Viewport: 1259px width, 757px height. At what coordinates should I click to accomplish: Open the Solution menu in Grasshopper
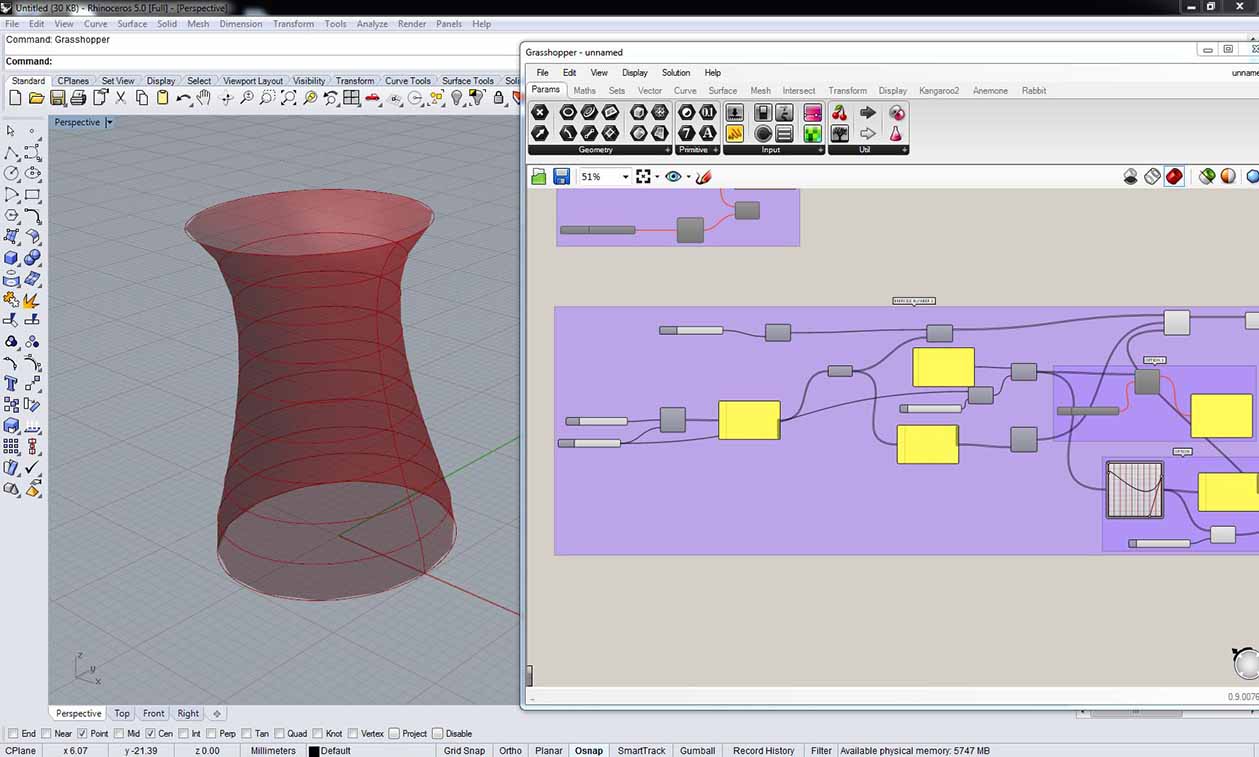click(x=676, y=73)
